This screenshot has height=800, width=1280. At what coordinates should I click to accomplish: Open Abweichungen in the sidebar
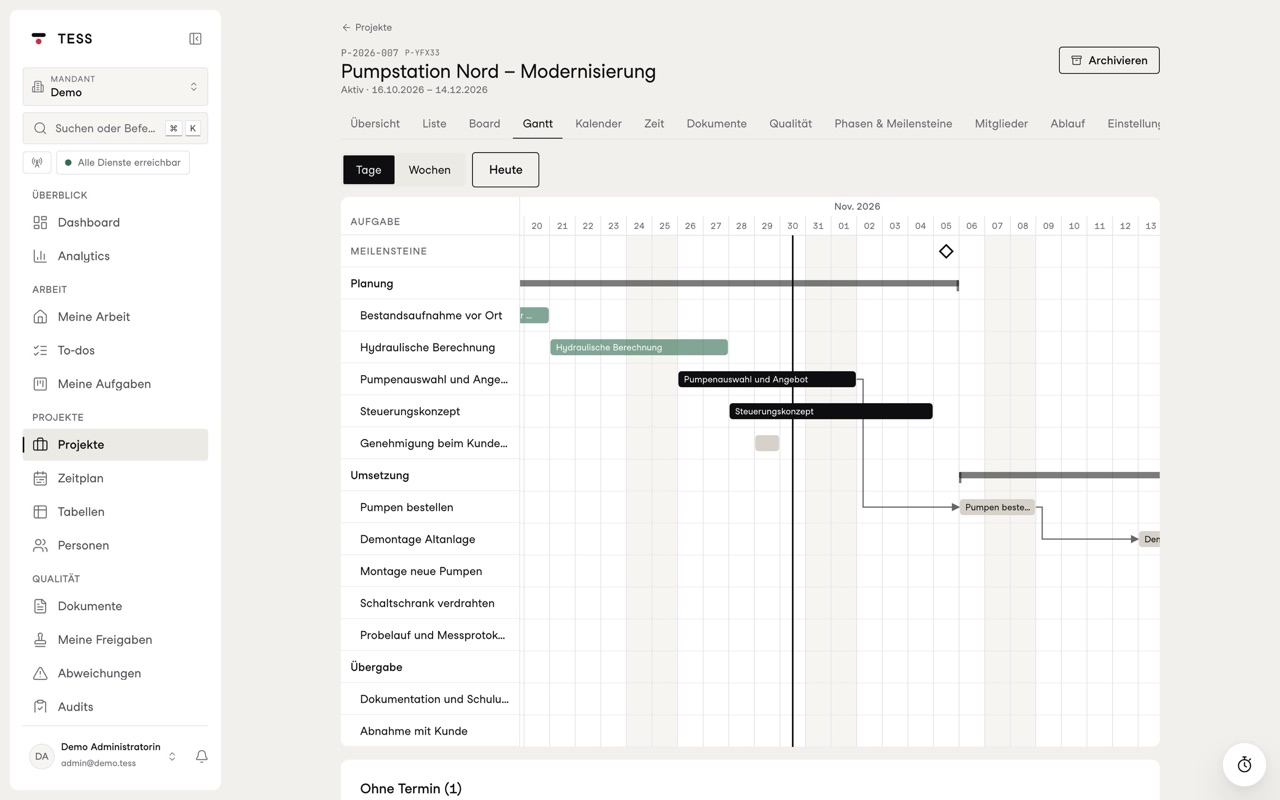[115, 673]
